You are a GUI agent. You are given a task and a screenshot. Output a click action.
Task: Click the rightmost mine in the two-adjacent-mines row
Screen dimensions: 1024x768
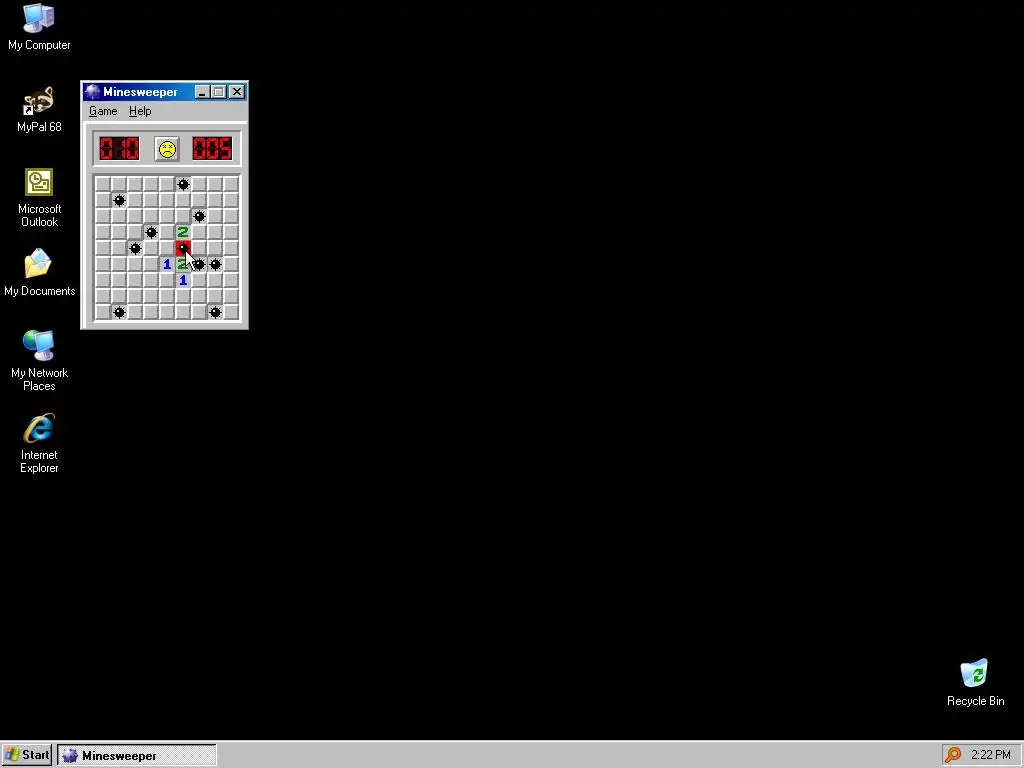(x=215, y=264)
